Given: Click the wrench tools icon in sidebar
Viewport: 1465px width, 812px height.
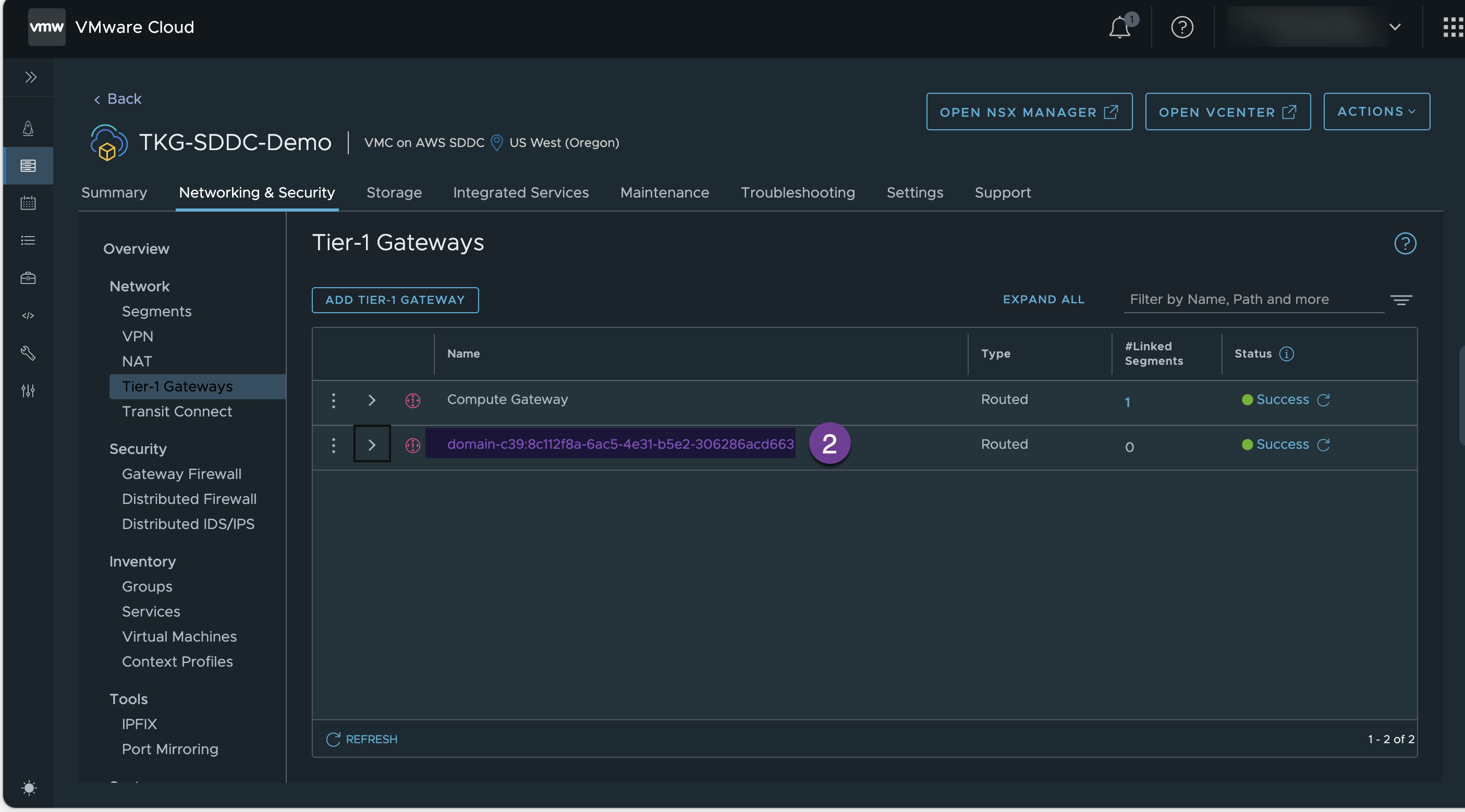Looking at the screenshot, I should pos(28,353).
